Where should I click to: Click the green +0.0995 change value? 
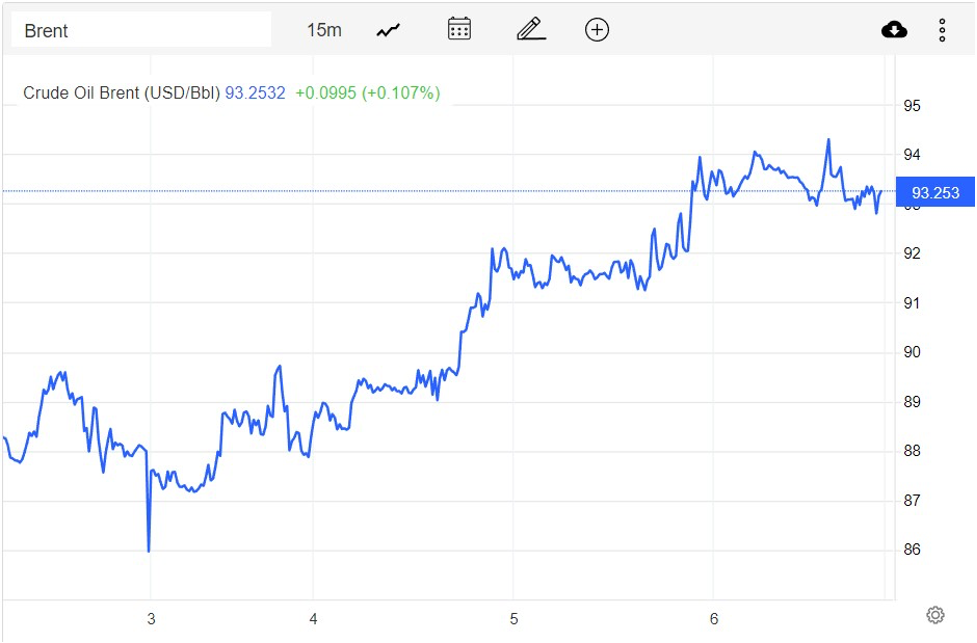[x=325, y=93]
